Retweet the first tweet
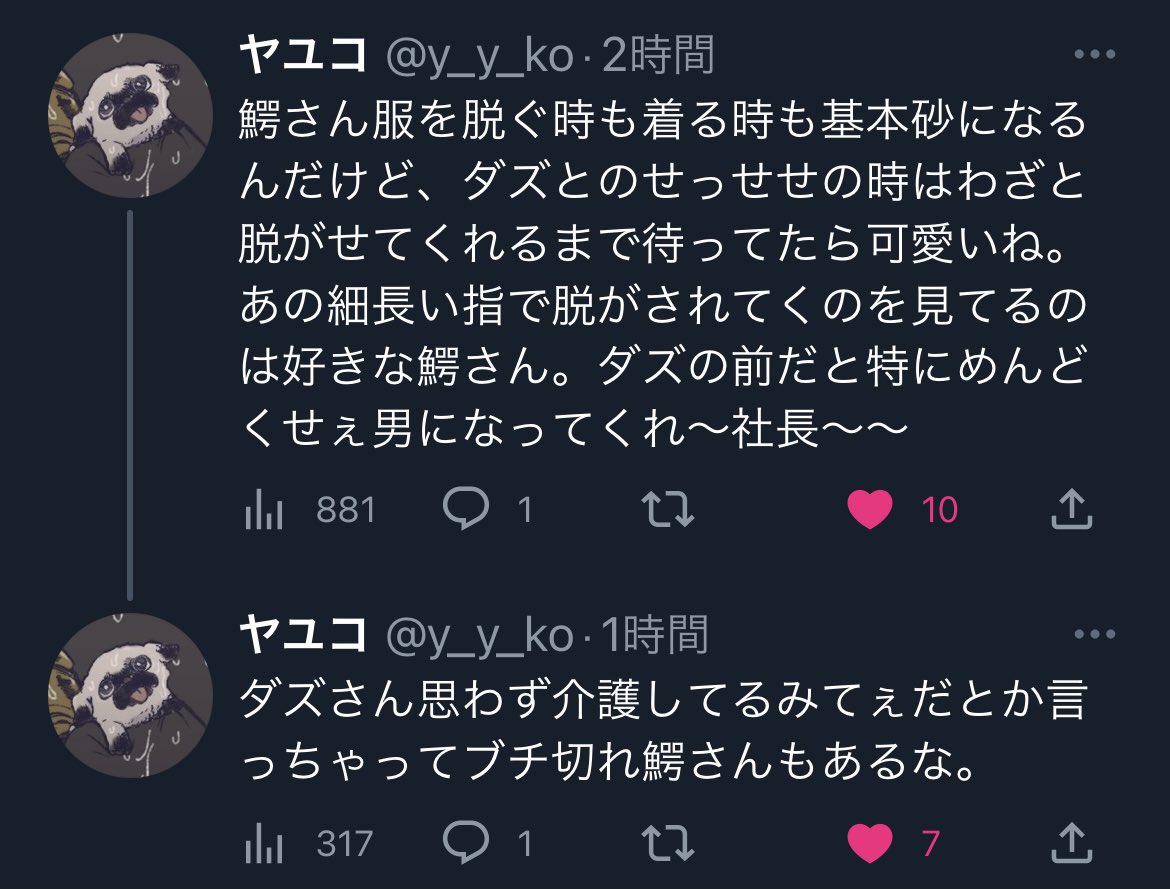Image resolution: width=1170 pixels, height=889 pixels. 668,510
